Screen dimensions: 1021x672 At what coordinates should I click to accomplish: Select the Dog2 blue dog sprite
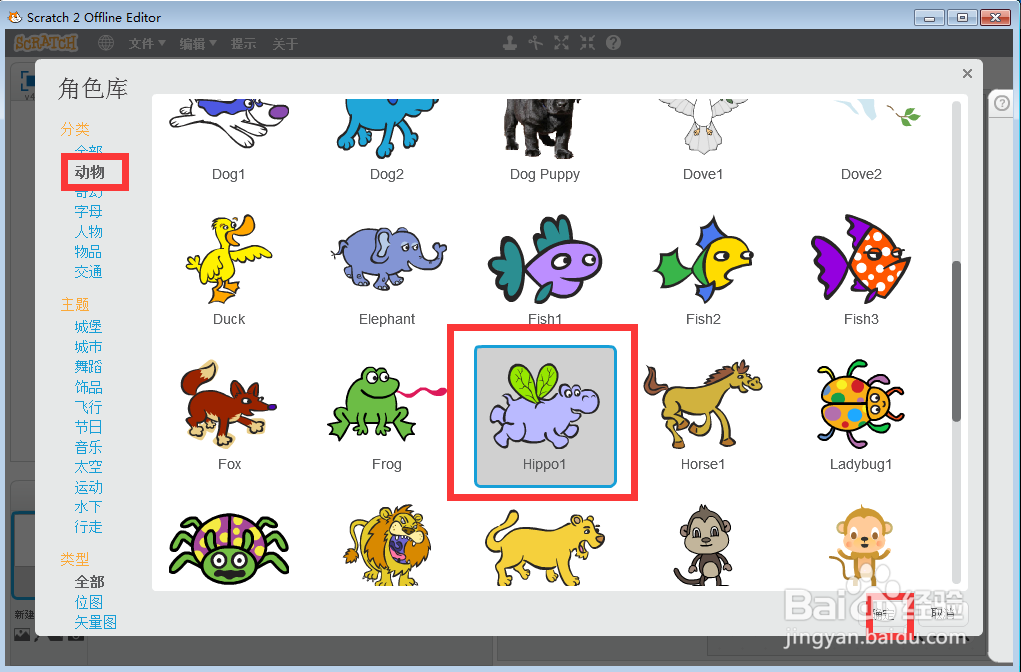pyautogui.click(x=387, y=140)
